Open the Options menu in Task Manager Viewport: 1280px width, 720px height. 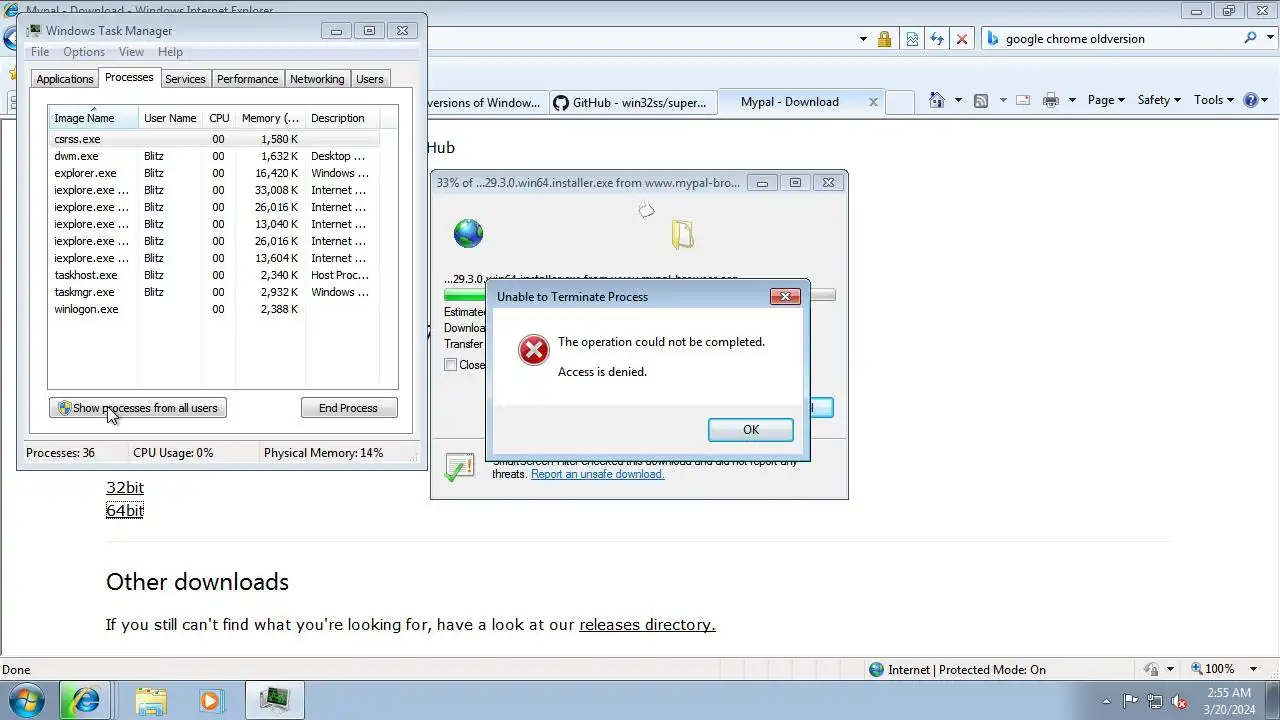(x=84, y=52)
